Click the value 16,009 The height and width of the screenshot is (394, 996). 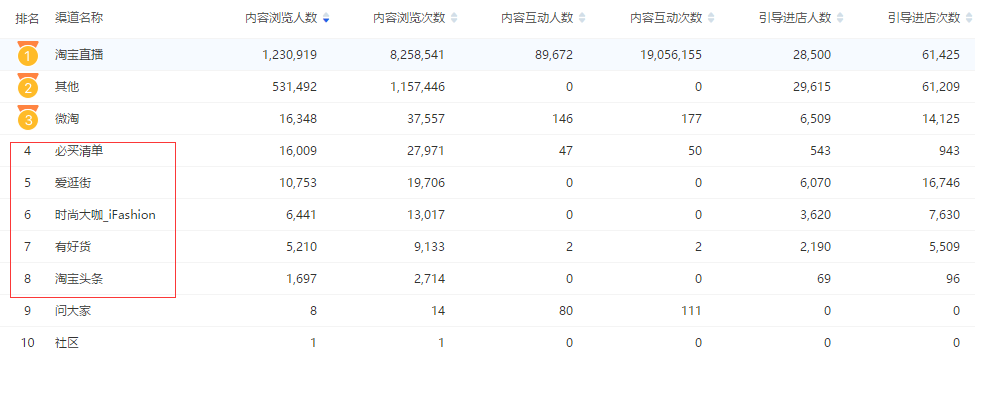(x=298, y=151)
